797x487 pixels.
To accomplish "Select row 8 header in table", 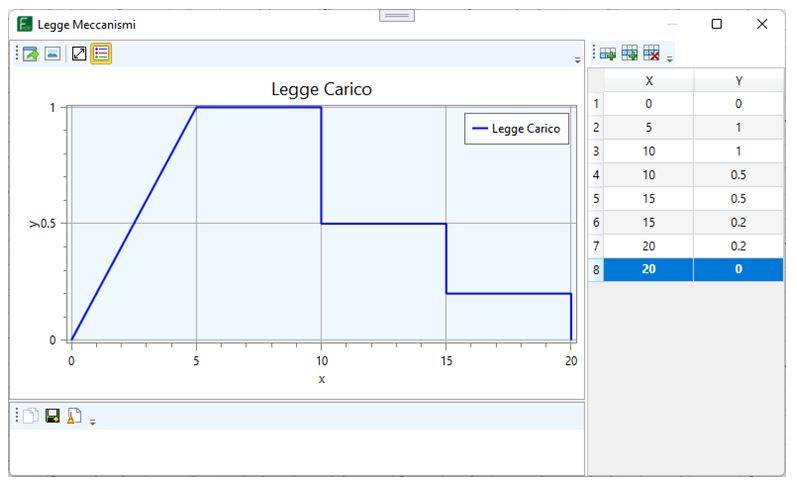I will click(596, 269).
